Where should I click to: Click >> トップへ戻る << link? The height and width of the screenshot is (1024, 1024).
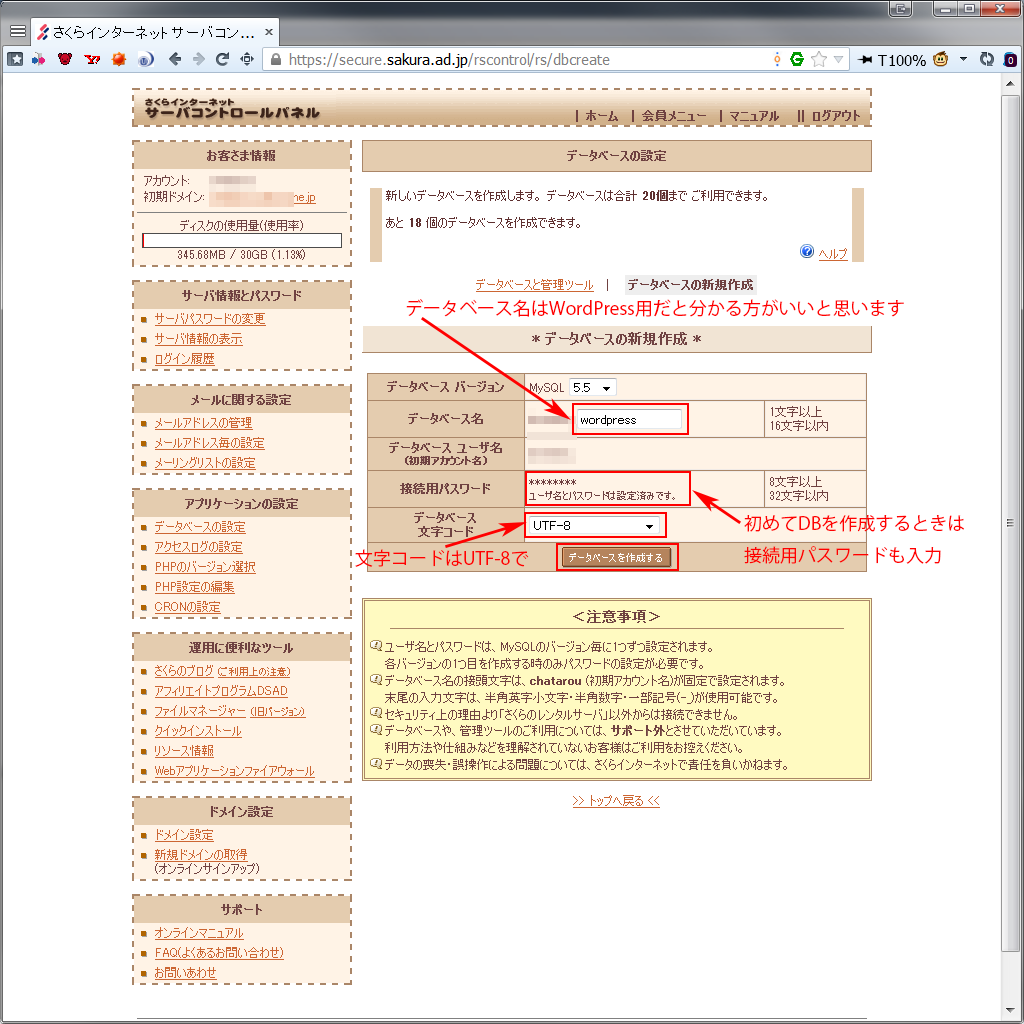[616, 801]
